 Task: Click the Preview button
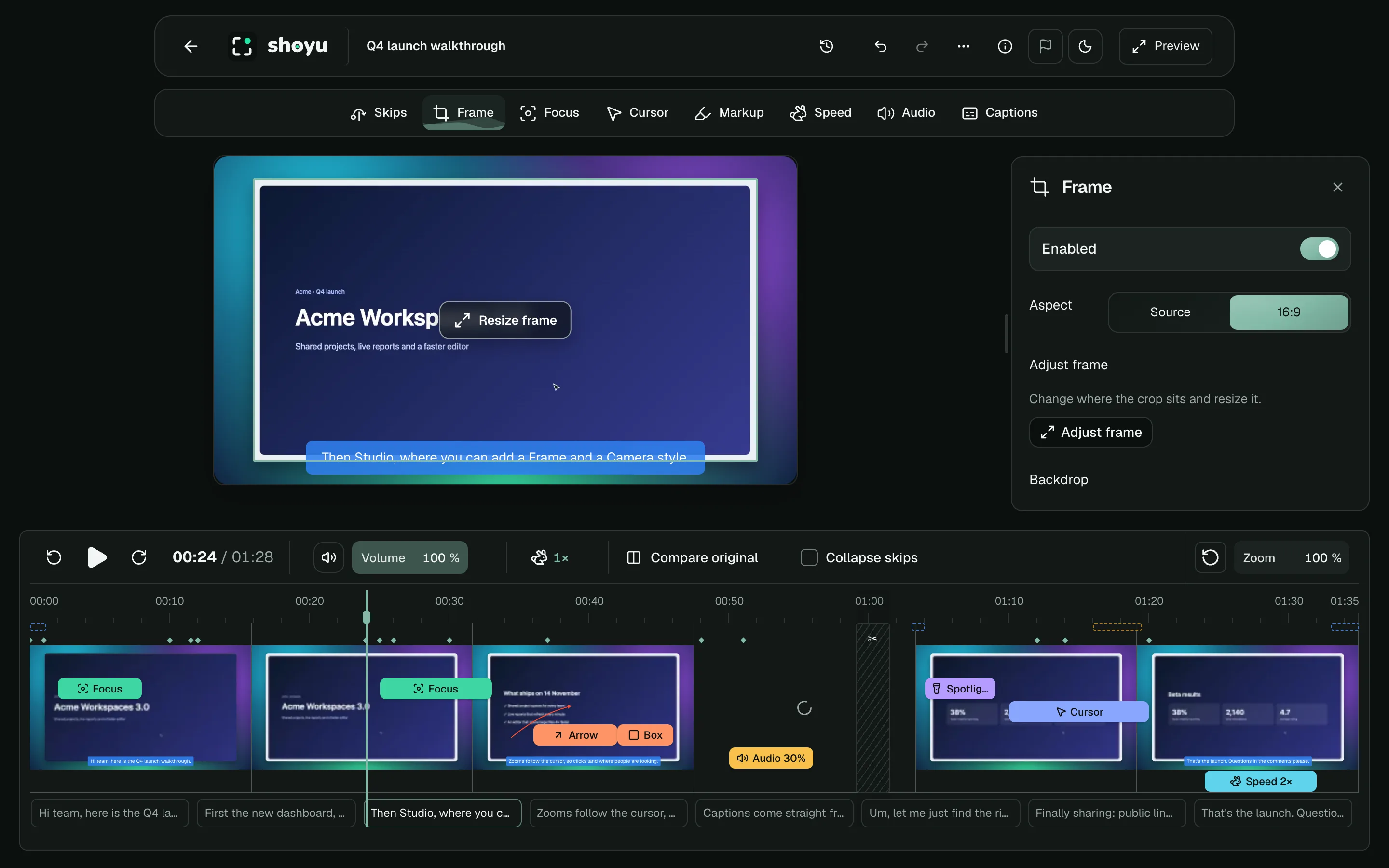point(1165,46)
